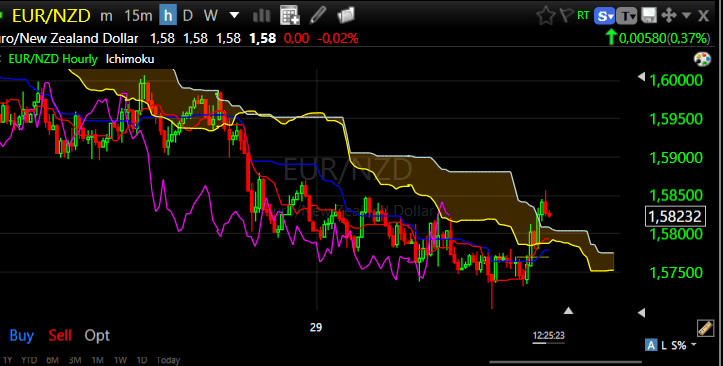
Task: Click the horizontal scrollbar at chart bottom
Action: coord(565,362)
